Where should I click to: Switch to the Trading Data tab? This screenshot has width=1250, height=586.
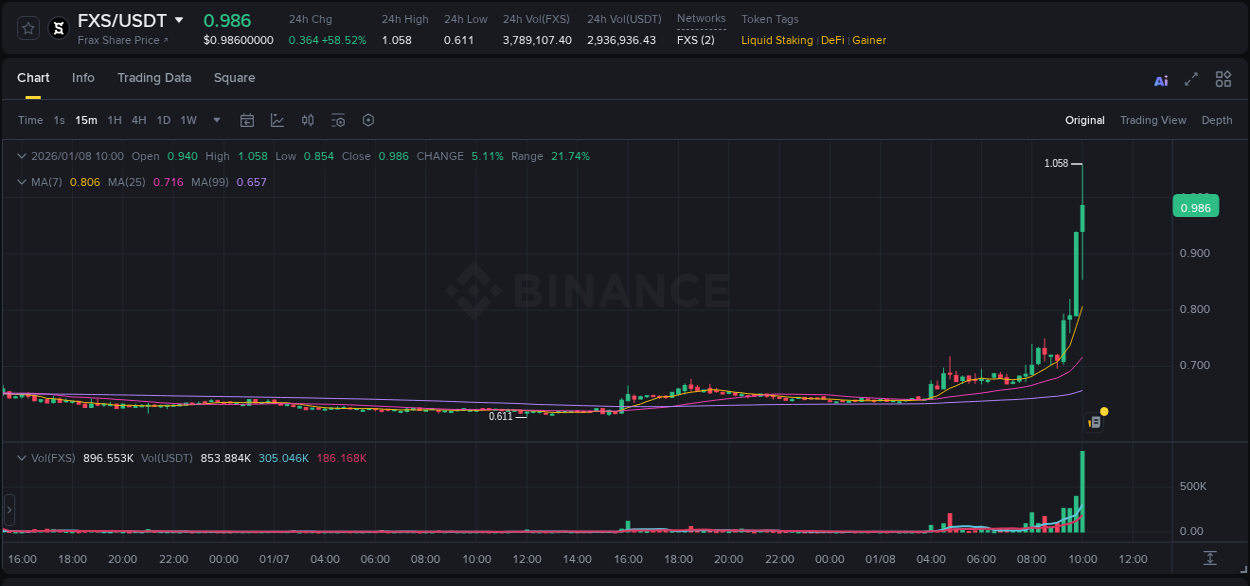[x=154, y=77]
